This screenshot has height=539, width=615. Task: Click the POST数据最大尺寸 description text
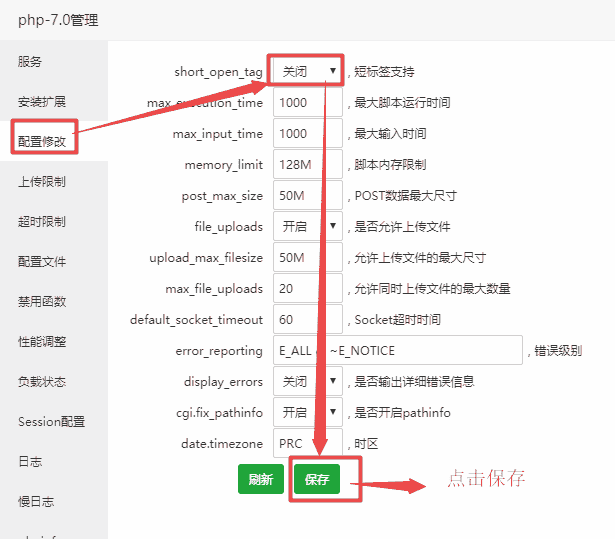(x=406, y=196)
